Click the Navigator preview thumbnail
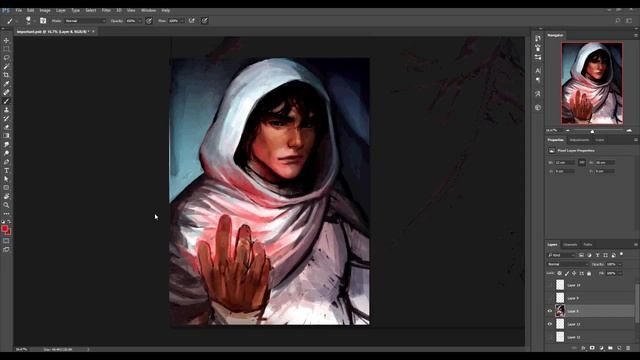The image size is (640, 360). point(592,83)
